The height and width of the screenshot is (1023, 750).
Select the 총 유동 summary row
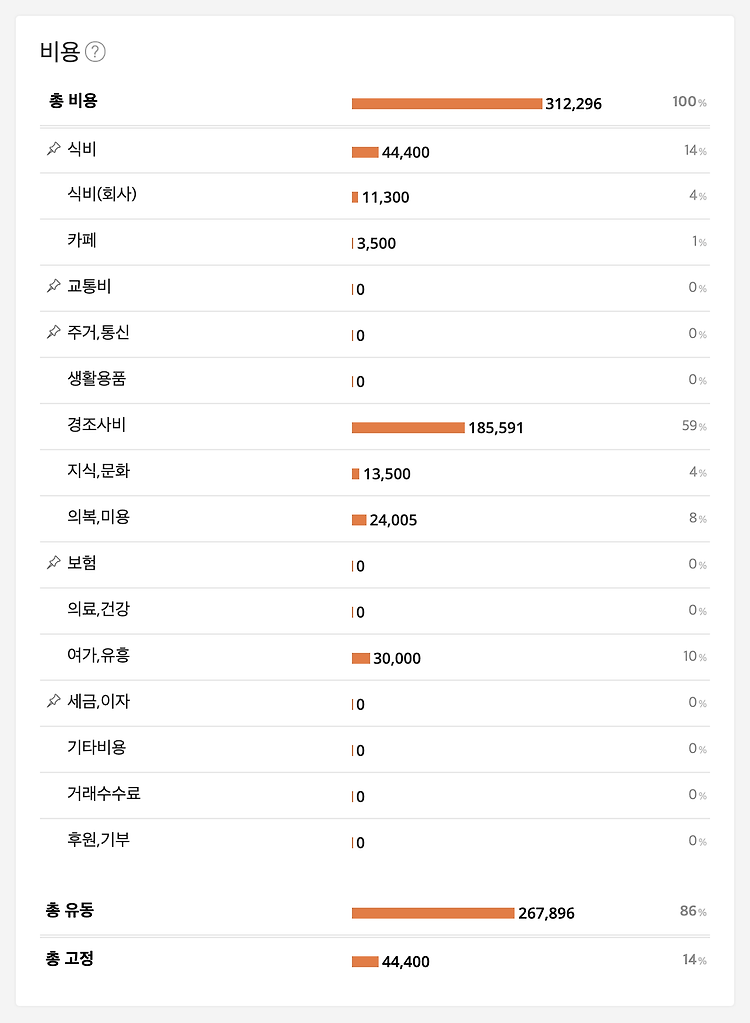click(375, 911)
